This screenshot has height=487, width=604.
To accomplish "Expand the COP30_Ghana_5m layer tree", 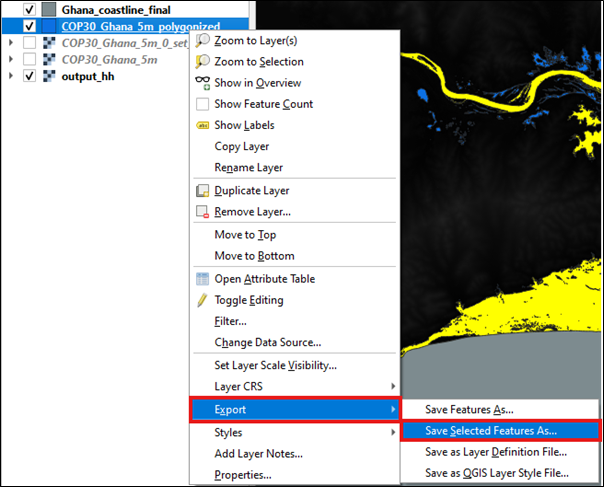I will (x=11, y=59).
